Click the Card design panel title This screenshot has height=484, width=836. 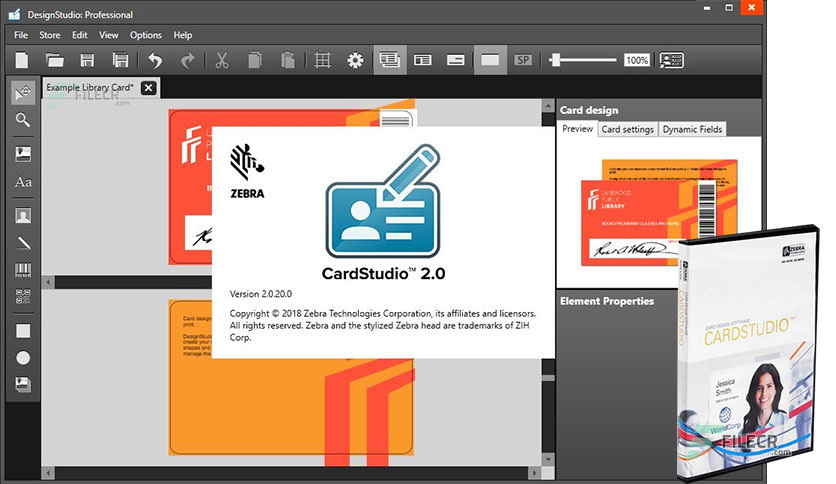(x=589, y=110)
